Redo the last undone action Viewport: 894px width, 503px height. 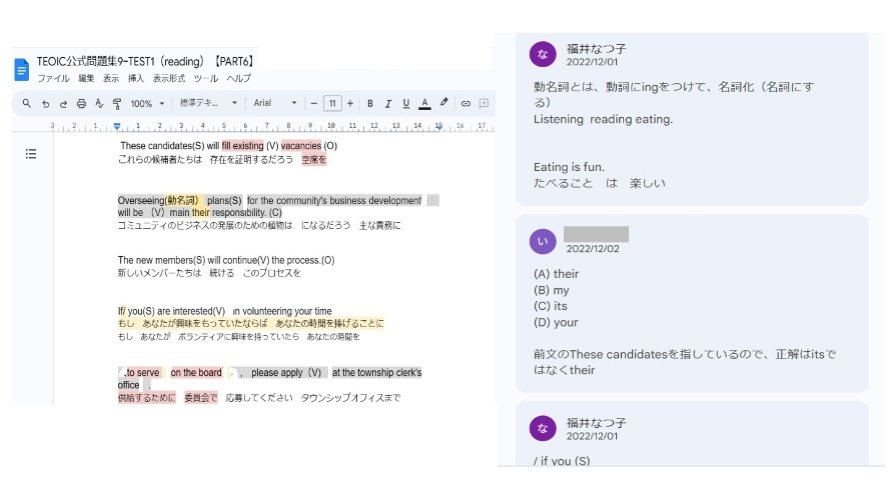tap(63, 103)
